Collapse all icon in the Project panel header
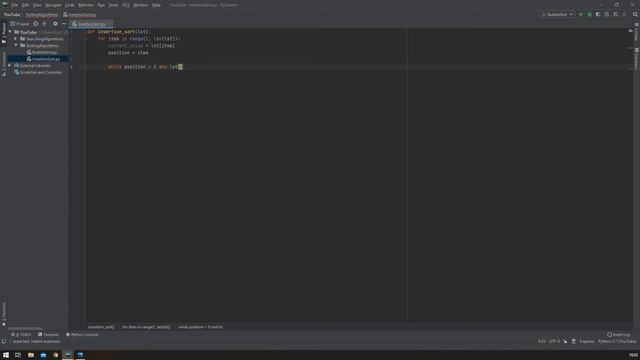The height and width of the screenshot is (360, 640). coord(44,24)
